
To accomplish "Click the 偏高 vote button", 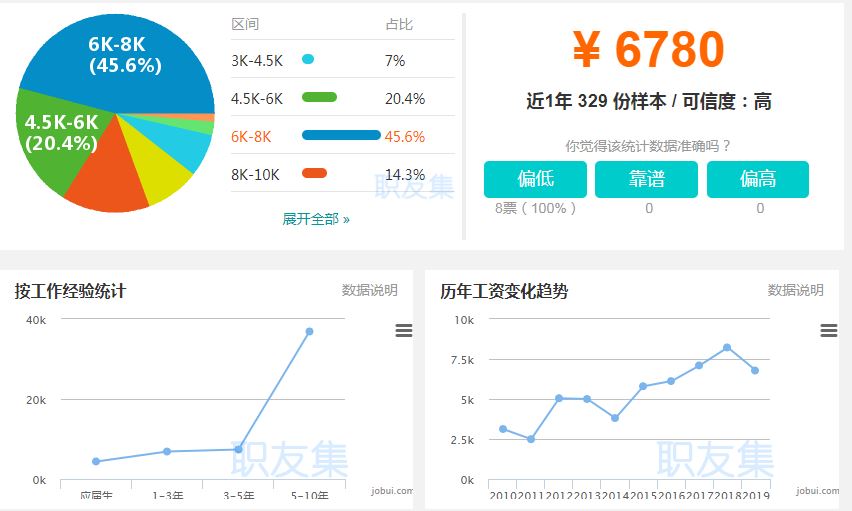I will tap(757, 180).
